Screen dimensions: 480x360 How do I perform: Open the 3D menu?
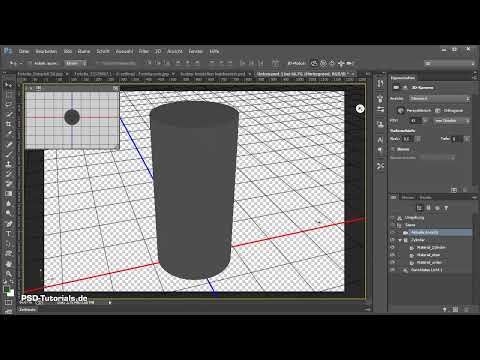(x=158, y=51)
